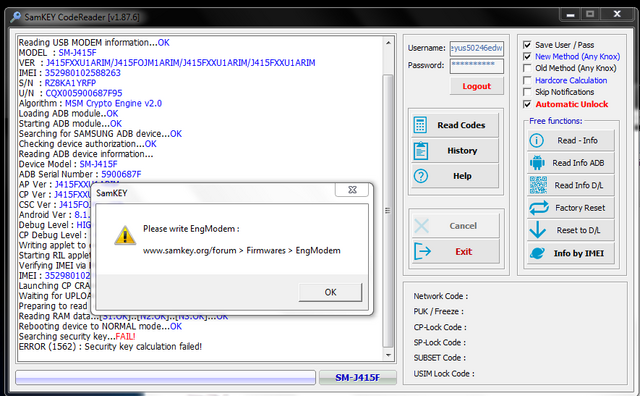Click the globe icon for Info by IMEI
The image size is (640, 396).
[537, 253]
